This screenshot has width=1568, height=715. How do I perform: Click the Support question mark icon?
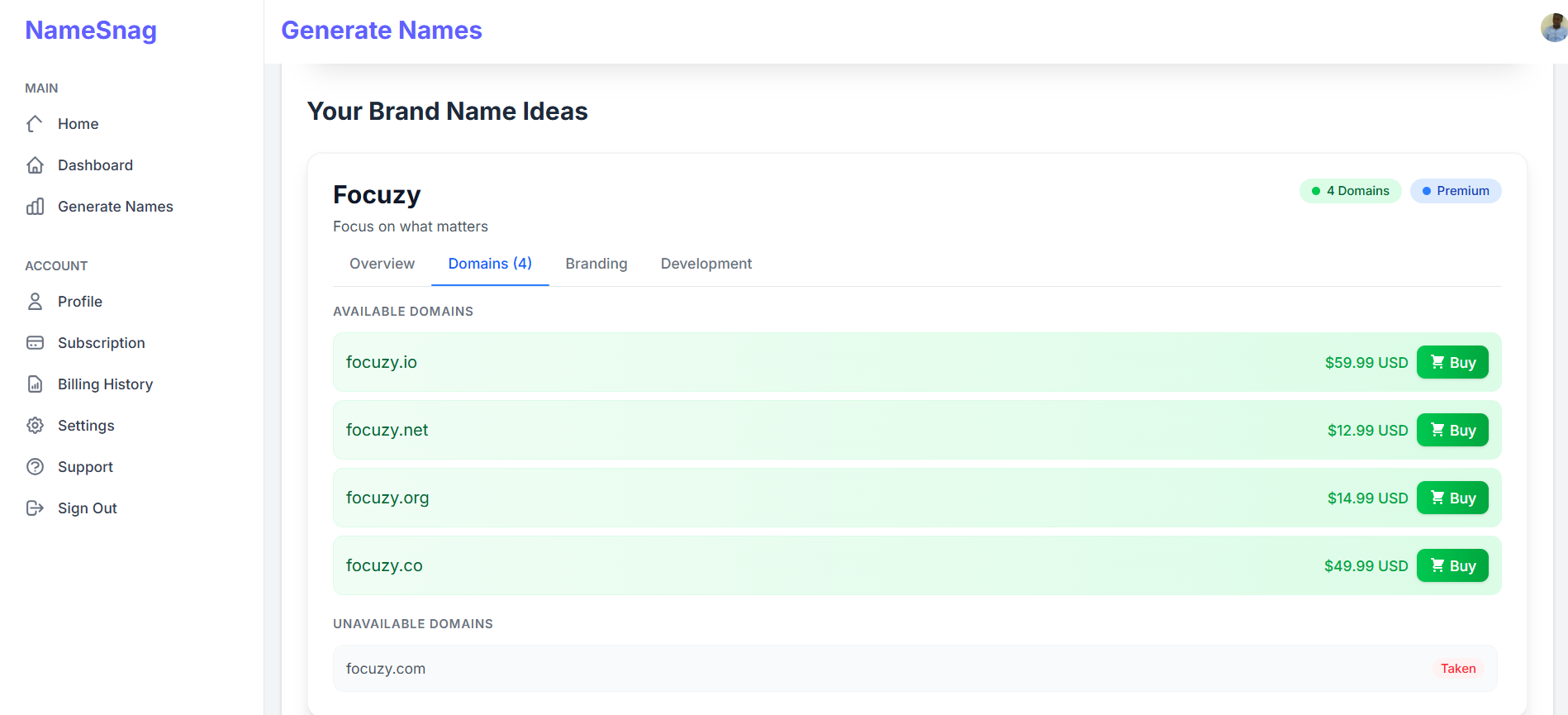[35, 467]
